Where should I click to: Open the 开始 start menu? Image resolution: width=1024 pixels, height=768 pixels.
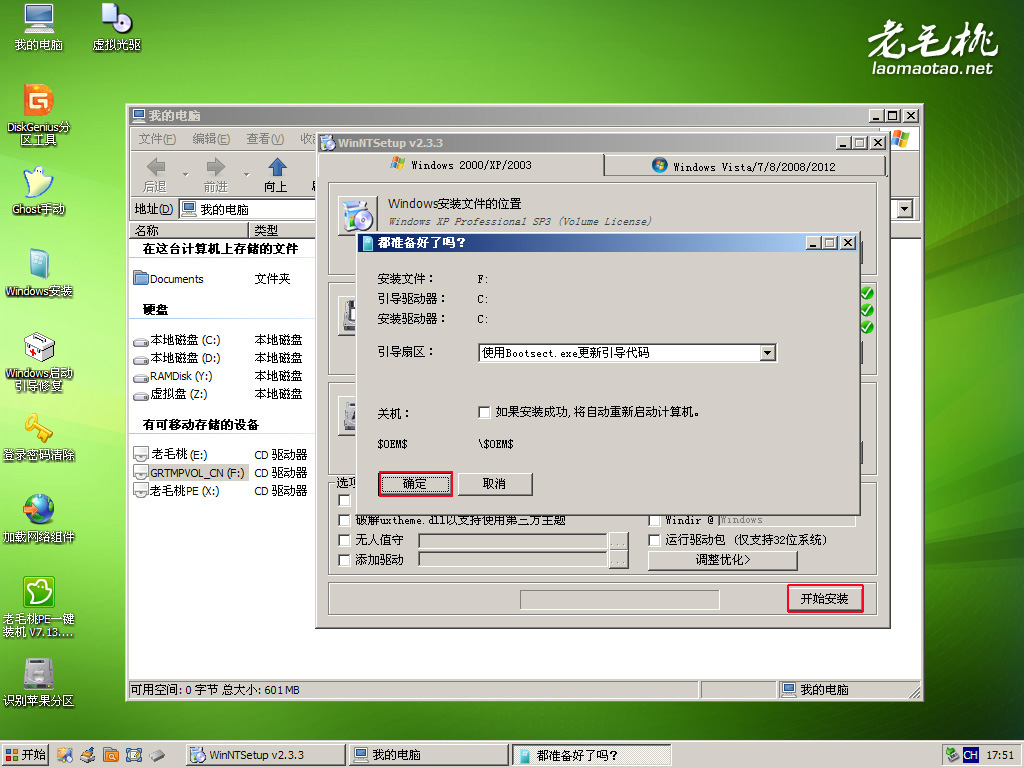(x=25, y=755)
